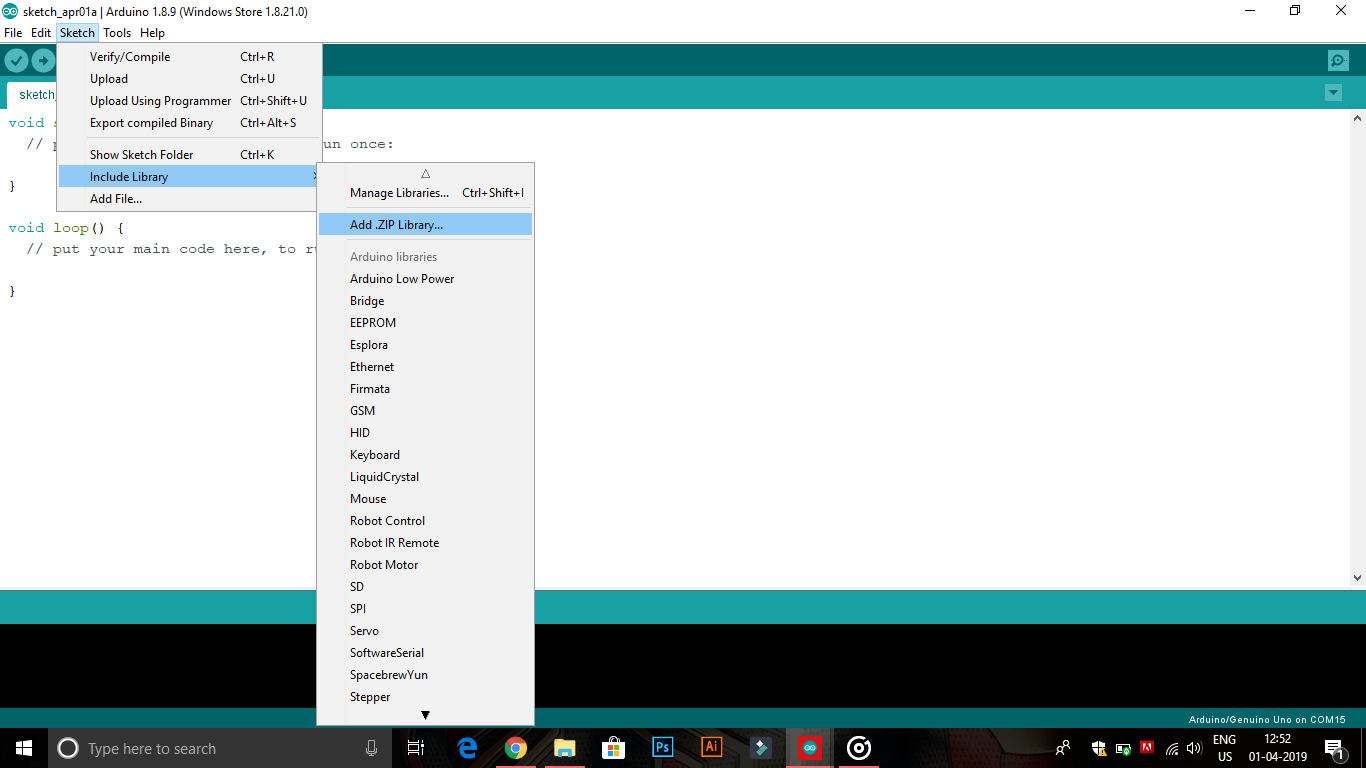This screenshot has width=1366, height=768.
Task: Select Add .ZIP Library option
Action: tap(397, 224)
